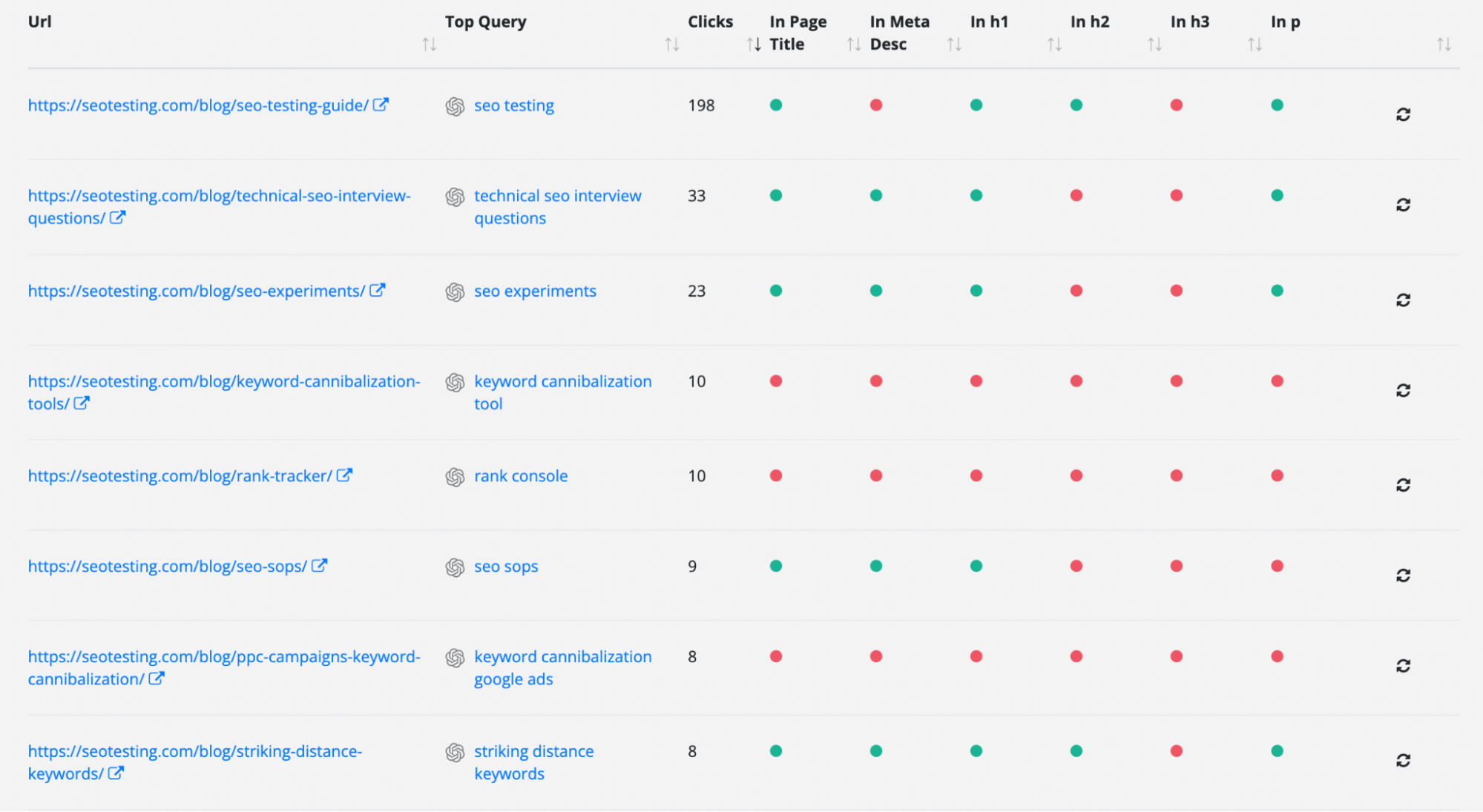Click green In h2 dot for striking distance keywords
Screen dimensions: 1483x812
[1076, 751]
